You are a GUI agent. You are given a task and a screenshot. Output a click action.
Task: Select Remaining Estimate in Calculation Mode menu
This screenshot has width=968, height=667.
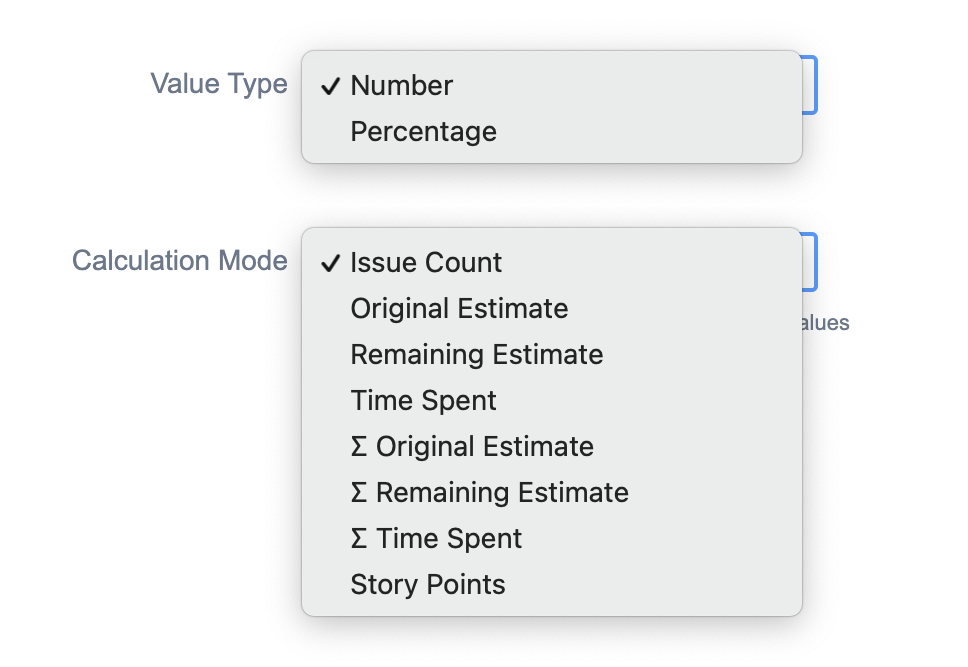point(476,354)
